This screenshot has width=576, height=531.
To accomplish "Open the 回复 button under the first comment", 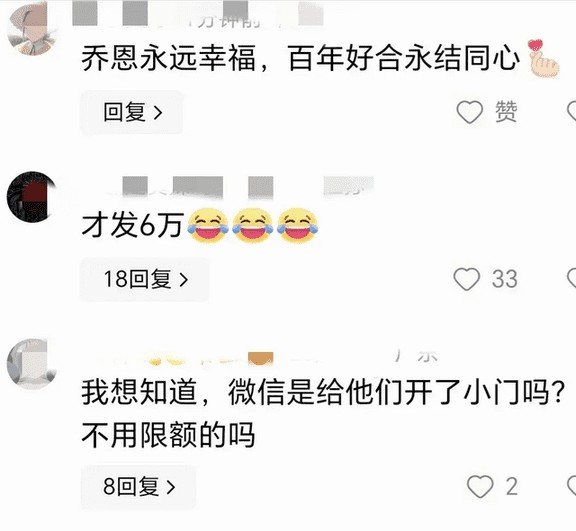I will pos(132,112).
